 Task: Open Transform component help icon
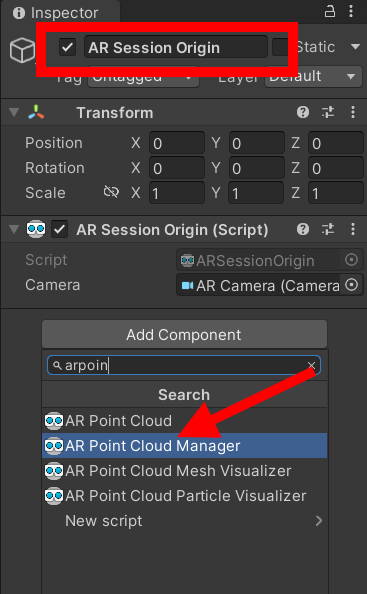(x=303, y=112)
